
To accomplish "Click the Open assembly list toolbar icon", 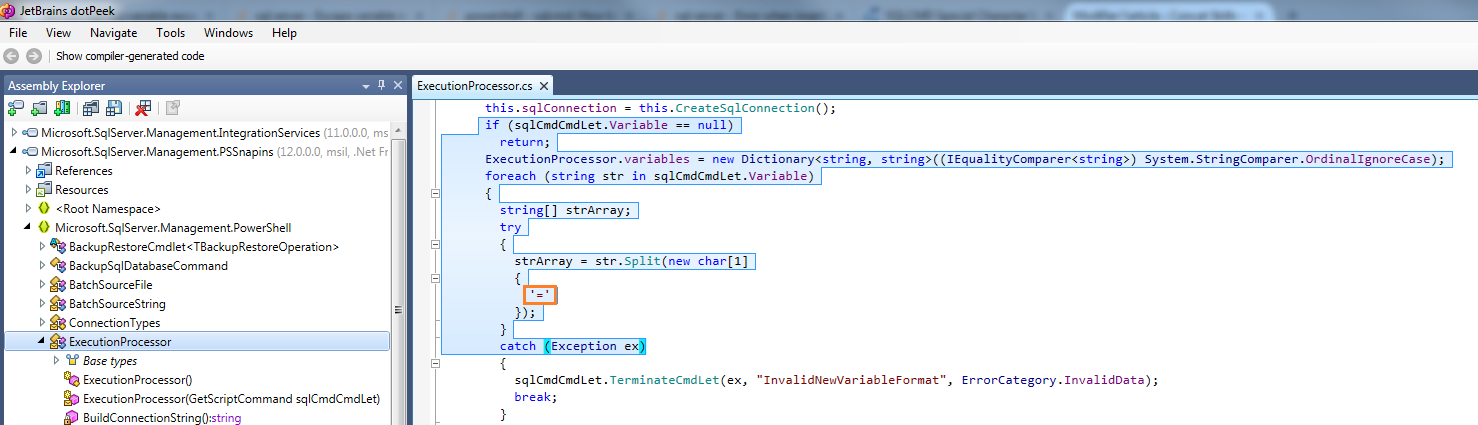I will point(91,108).
